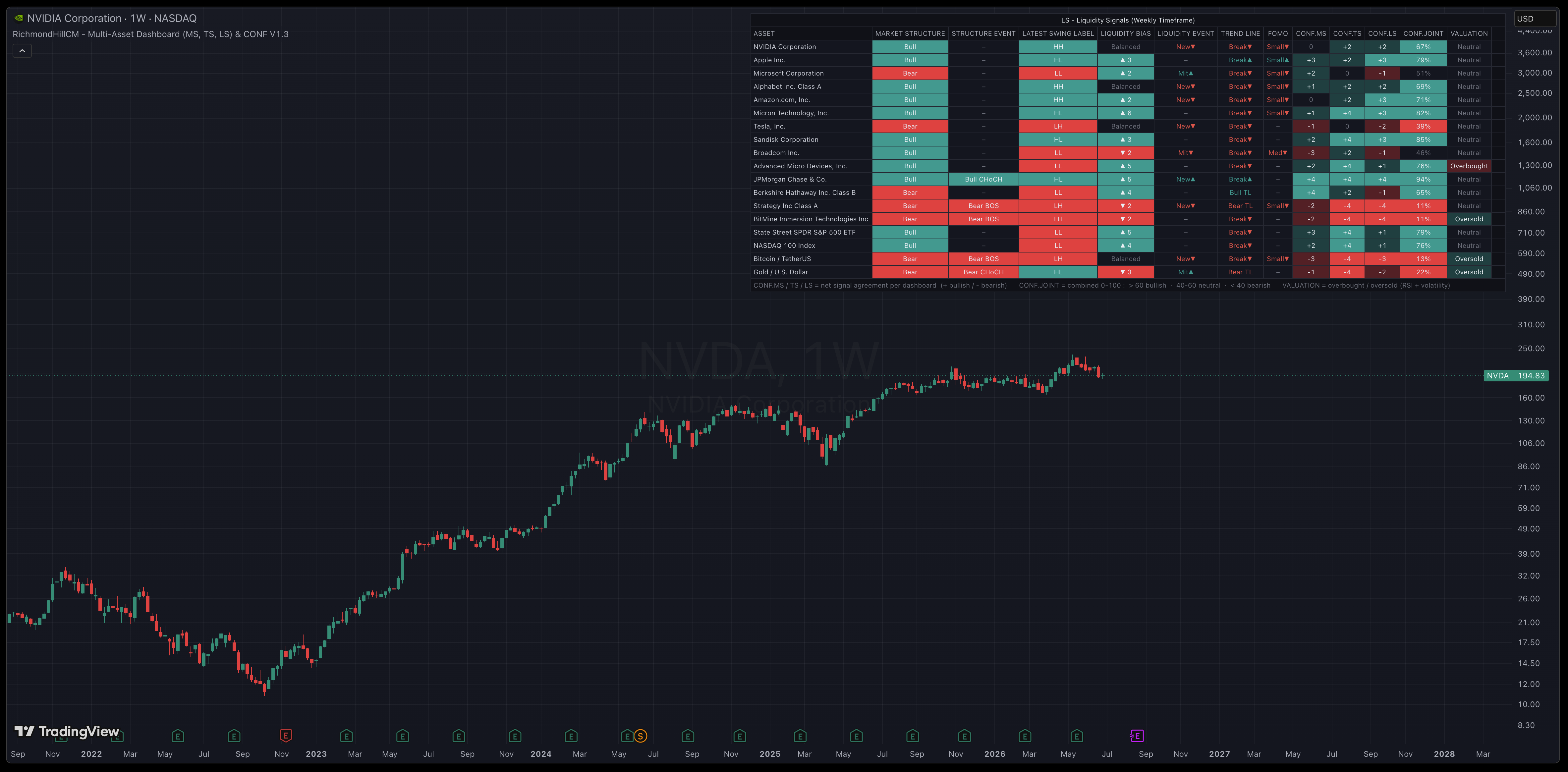Click the LS - Liquidity Signals table title

tap(1128, 20)
